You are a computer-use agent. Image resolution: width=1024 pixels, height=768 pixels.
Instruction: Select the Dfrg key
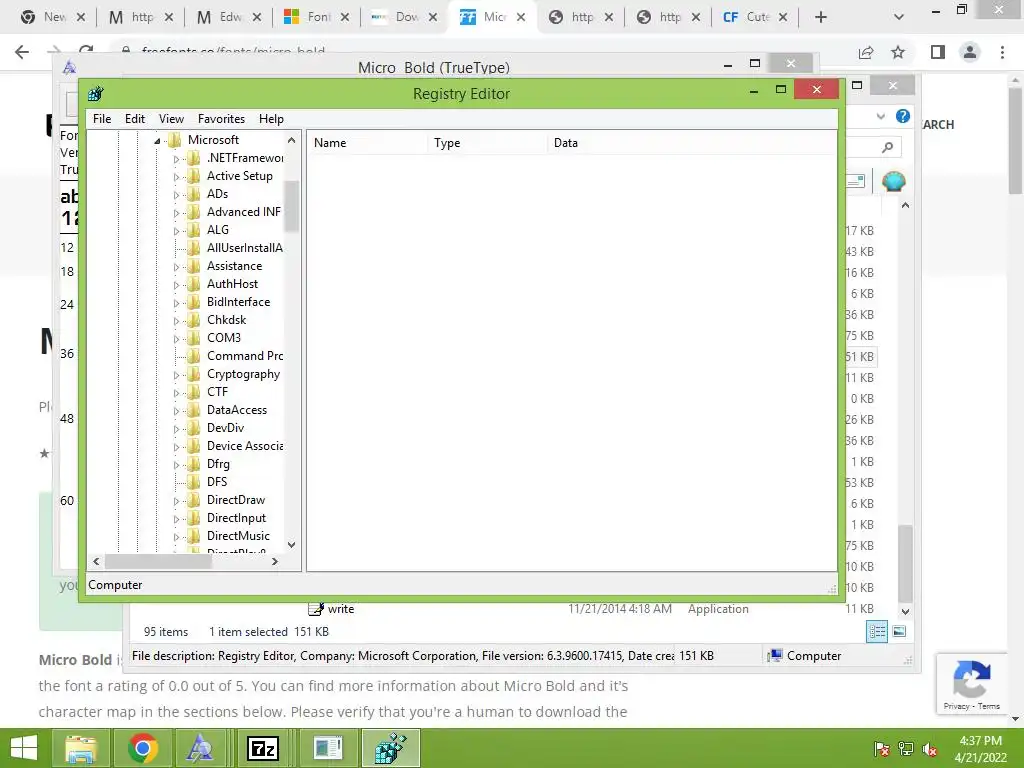(218, 464)
